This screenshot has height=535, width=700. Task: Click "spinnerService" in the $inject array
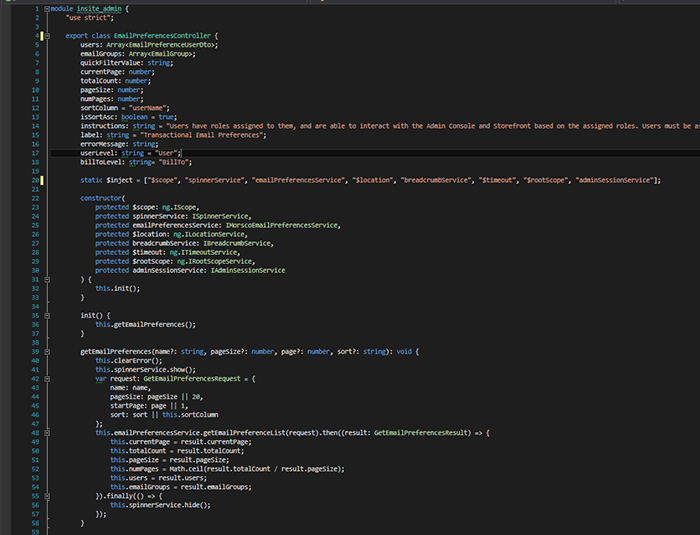[x=214, y=180]
